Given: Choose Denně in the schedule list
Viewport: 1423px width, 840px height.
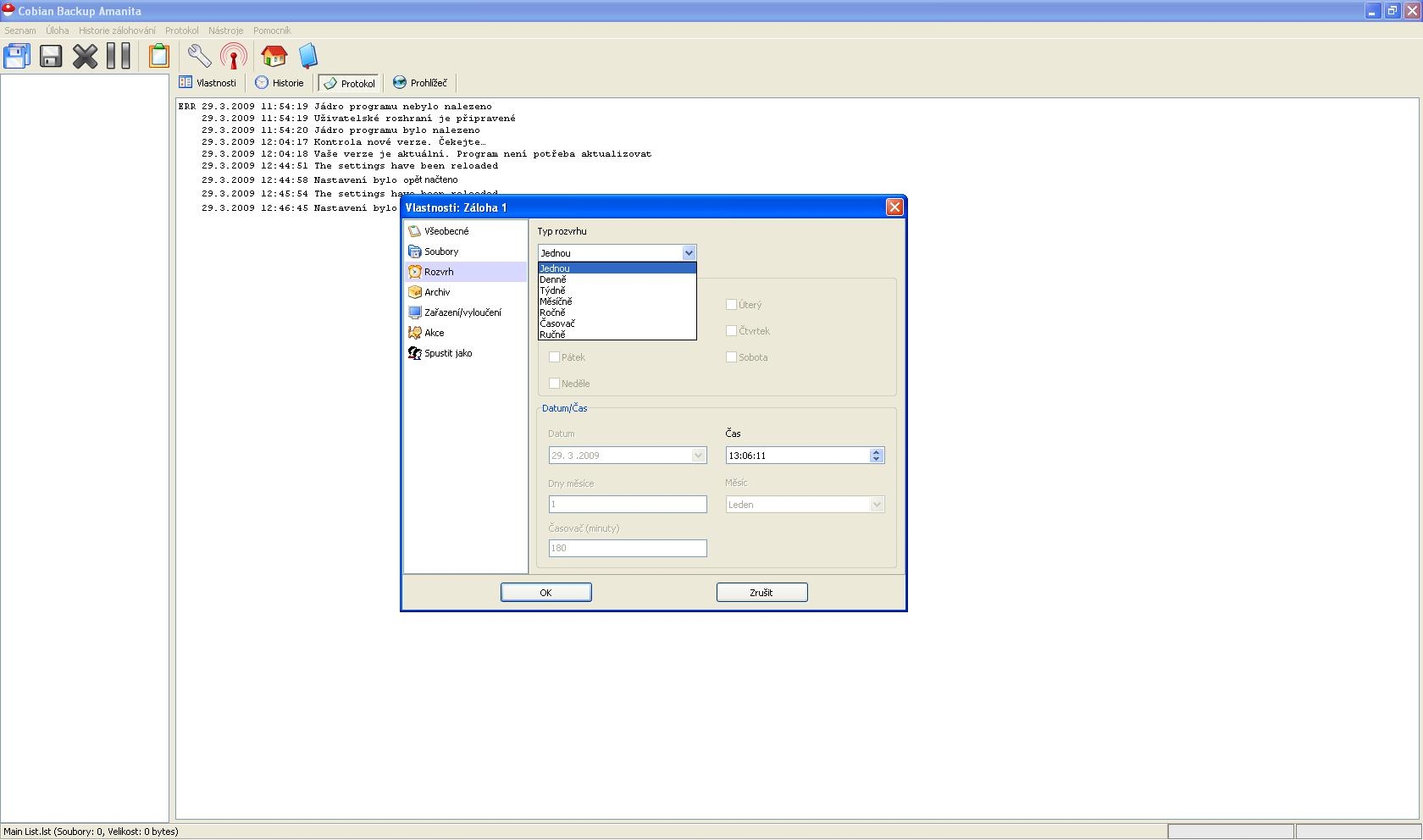Looking at the screenshot, I should click(x=617, y=279).
